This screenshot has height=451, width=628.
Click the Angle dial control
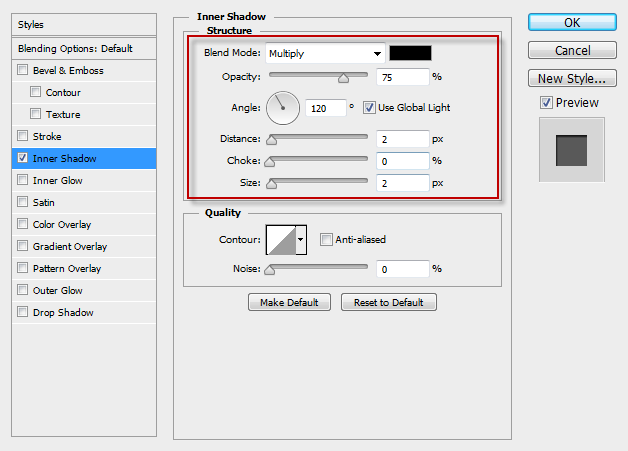[x=283, y=108]
